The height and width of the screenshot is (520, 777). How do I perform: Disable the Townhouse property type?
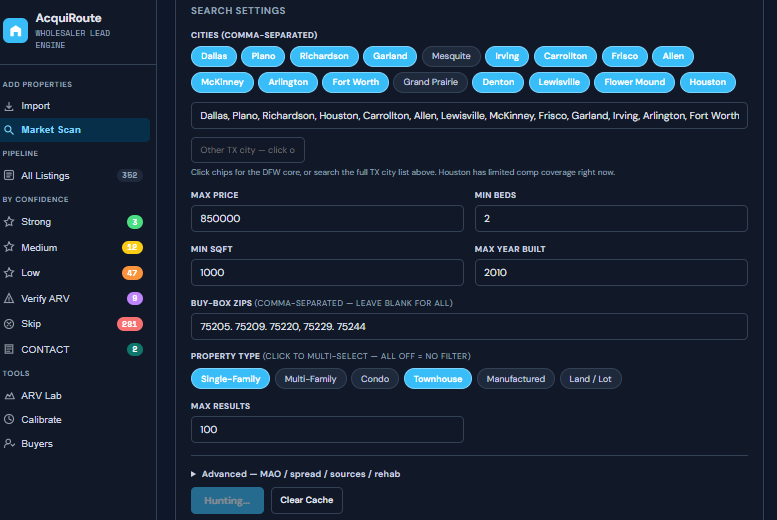pyautogui.click(x=438, y=379)
